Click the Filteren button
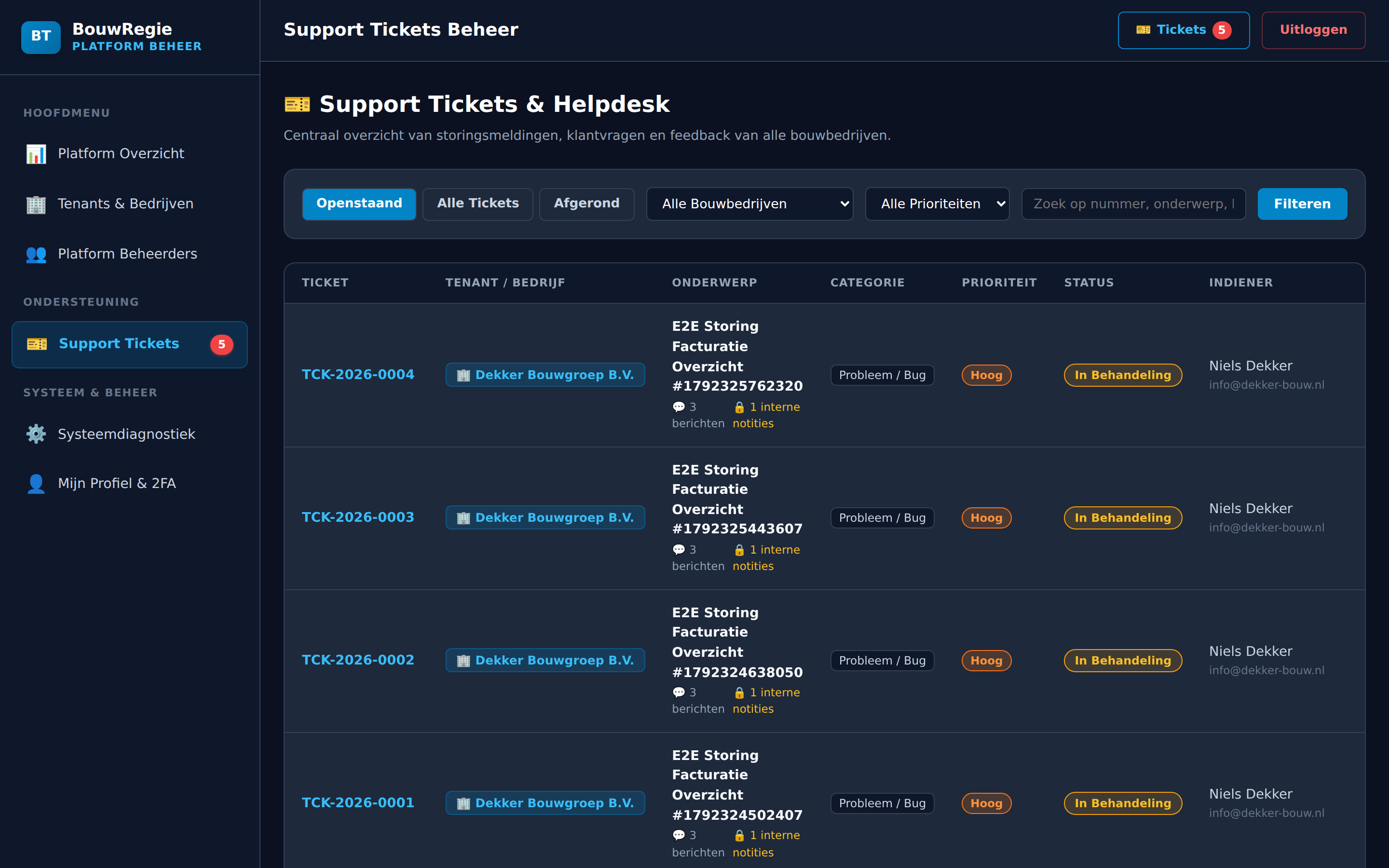This screenshot has width=1389, height=868. 1302,204
